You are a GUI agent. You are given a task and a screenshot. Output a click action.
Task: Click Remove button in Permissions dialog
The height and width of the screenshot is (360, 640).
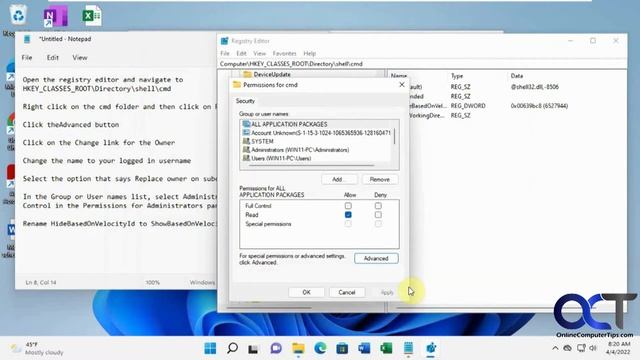[380, 180]
